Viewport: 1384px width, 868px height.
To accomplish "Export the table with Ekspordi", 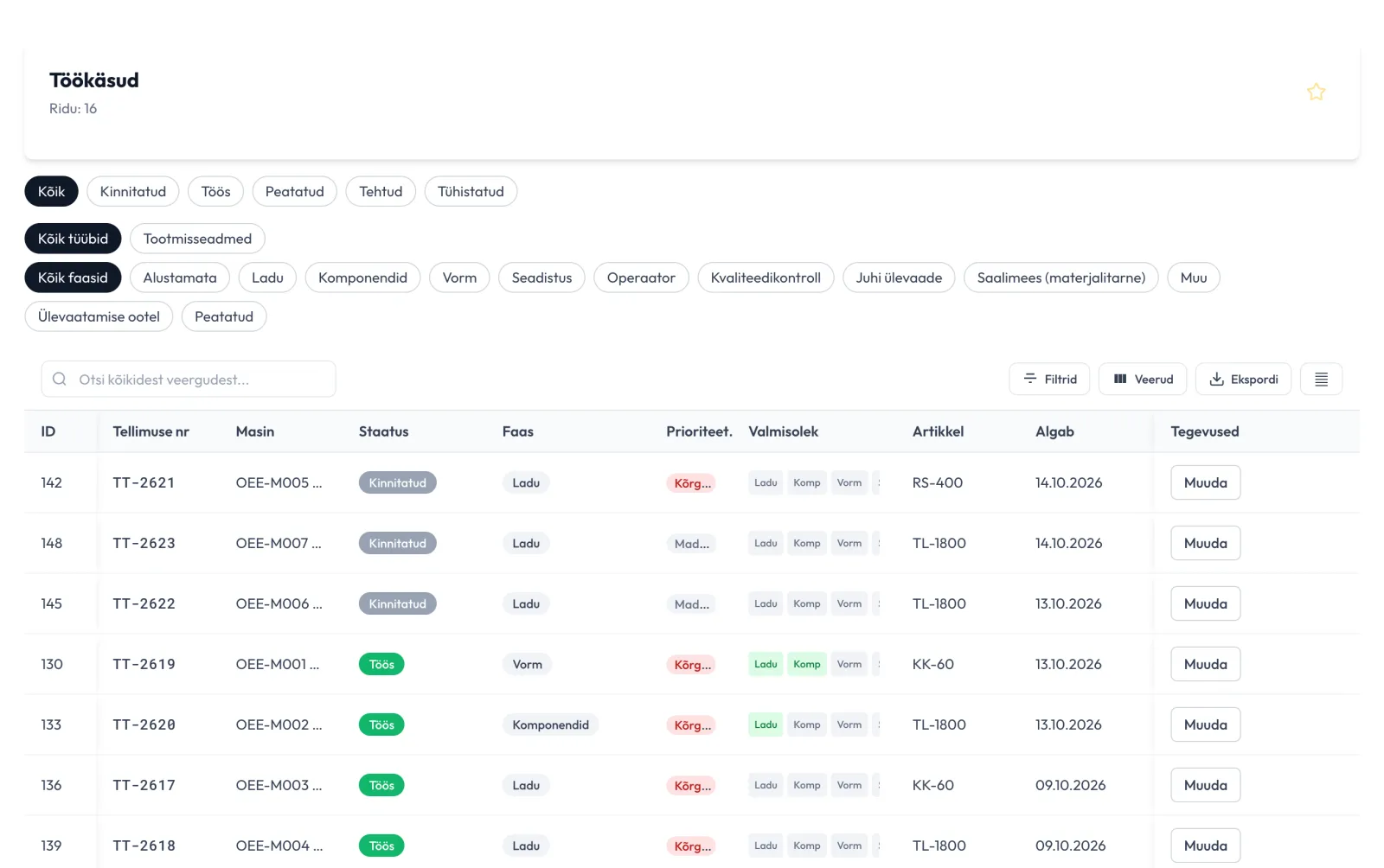I will [x=1243, y=379].
